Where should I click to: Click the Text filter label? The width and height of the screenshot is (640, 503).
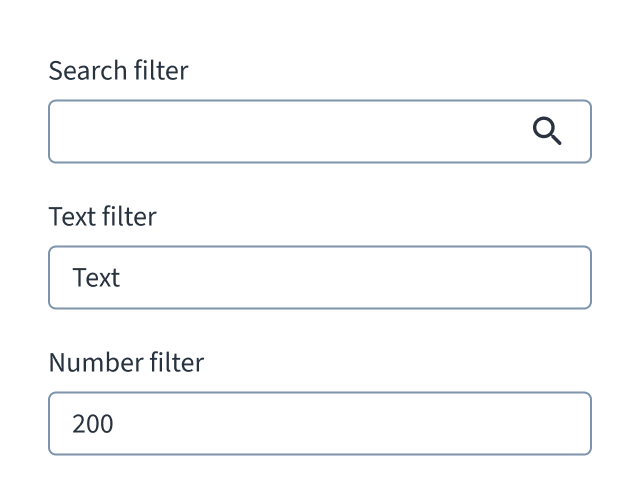(x=102, y=216)
